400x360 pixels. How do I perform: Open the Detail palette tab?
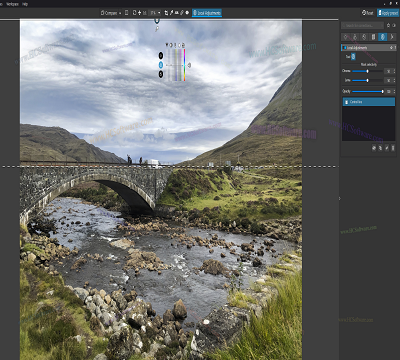tap(364, 37)
